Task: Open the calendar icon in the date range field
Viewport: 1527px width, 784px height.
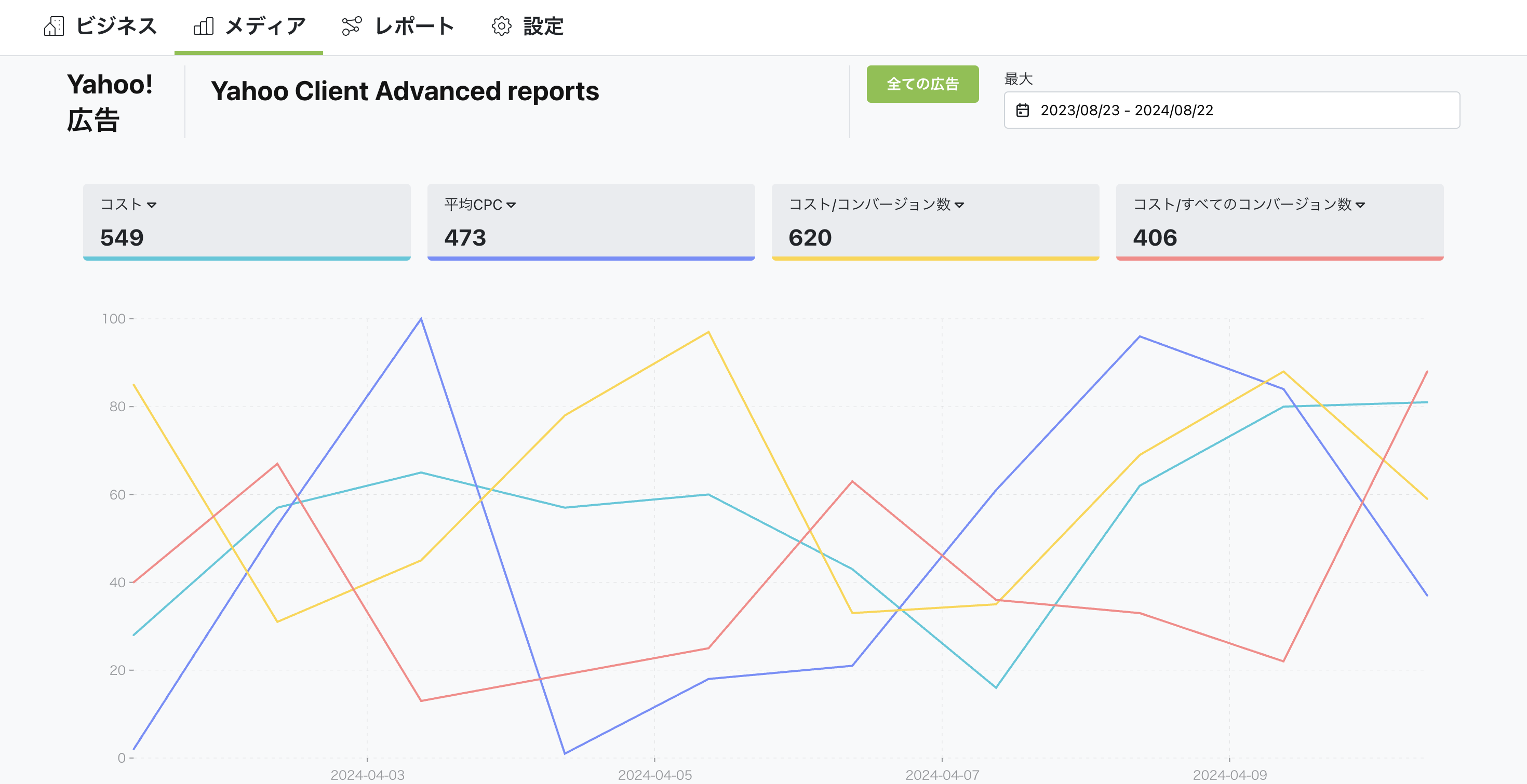Action: 1024,110
